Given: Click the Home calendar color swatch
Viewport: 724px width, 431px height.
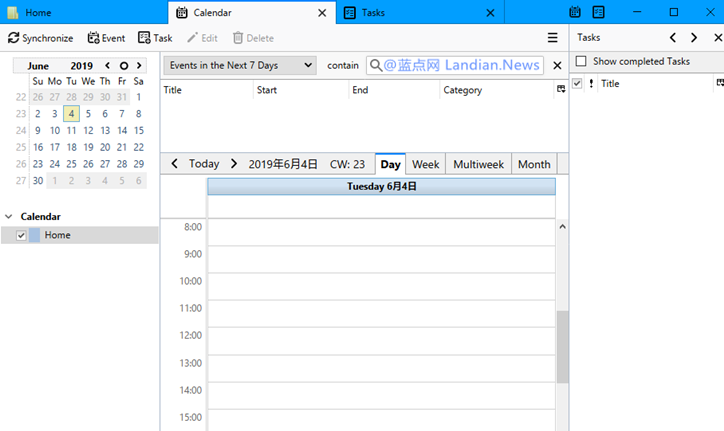Looking at the screenshot, I should (x=35, y=235).
